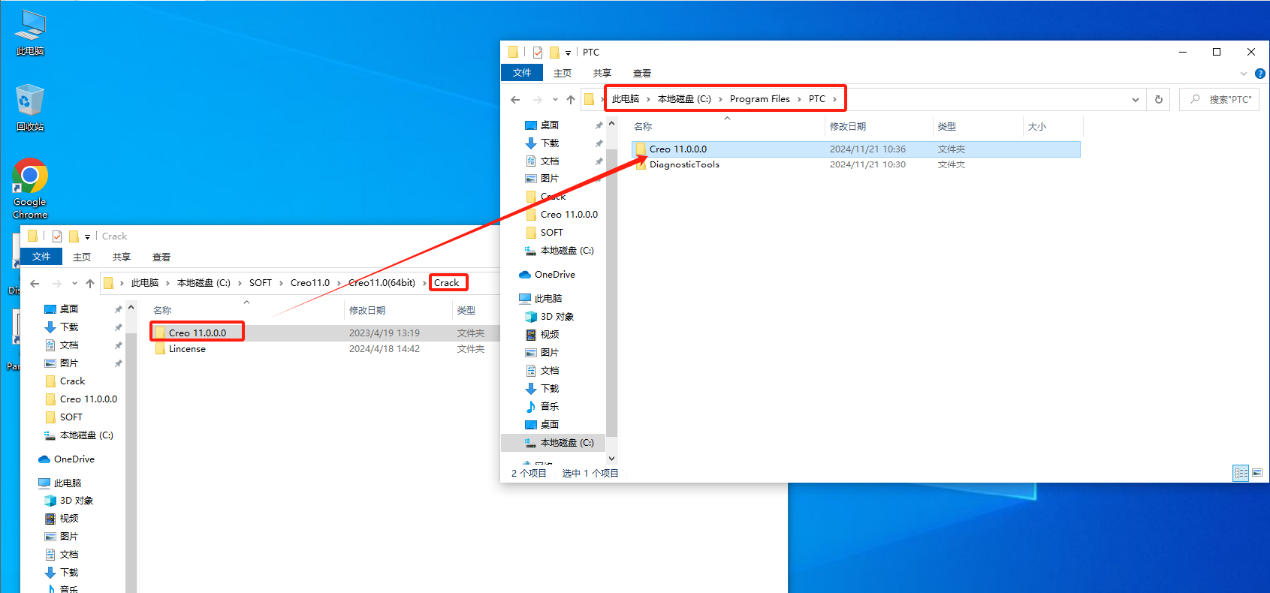
Task: Click the search magnifier in PTC window
Action: point(1196,99)
